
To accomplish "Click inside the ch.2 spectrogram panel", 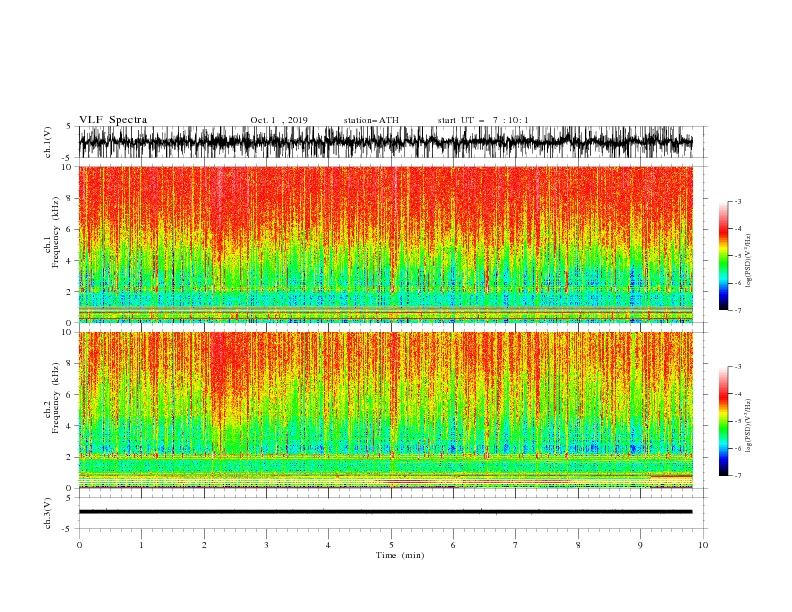I will click(x=385, y=410).
